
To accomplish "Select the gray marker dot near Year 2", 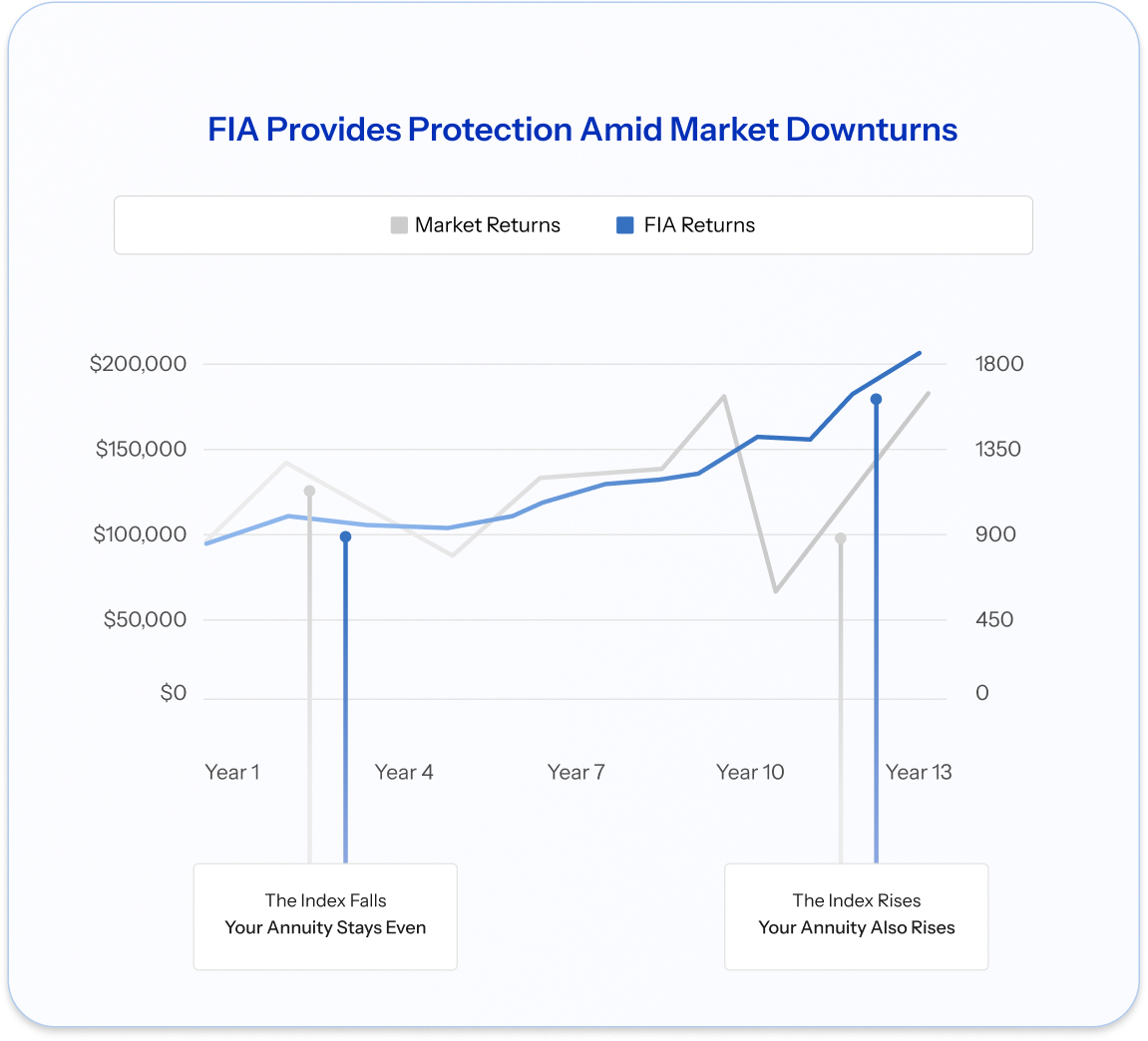I will coord(309,491).
